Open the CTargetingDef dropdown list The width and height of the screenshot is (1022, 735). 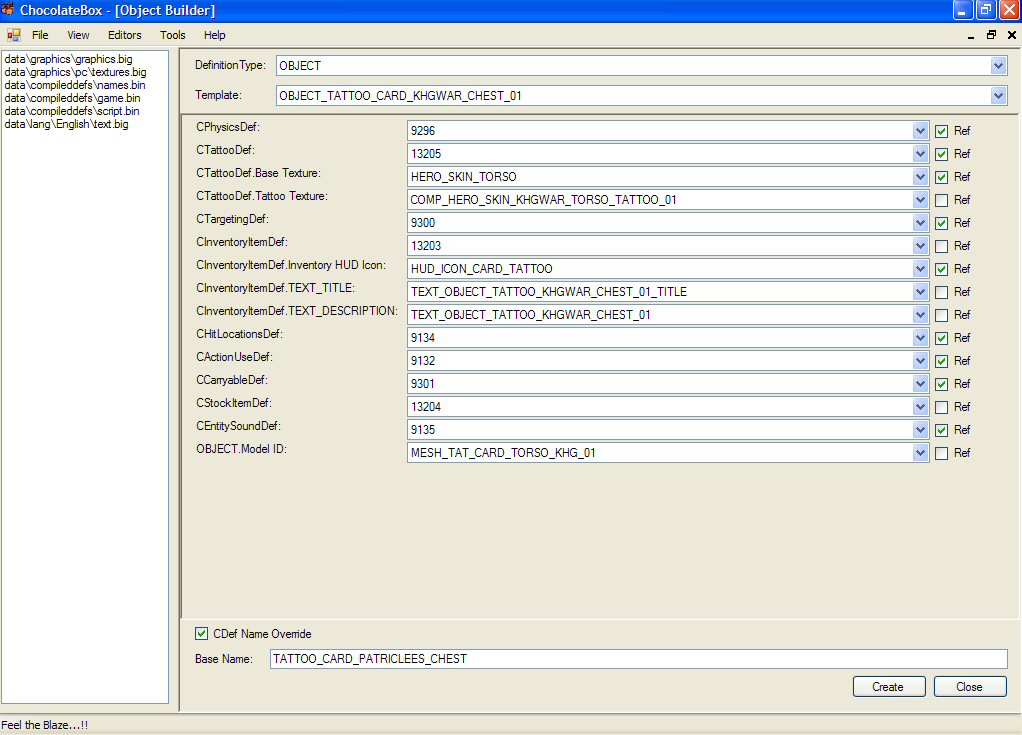921,223
